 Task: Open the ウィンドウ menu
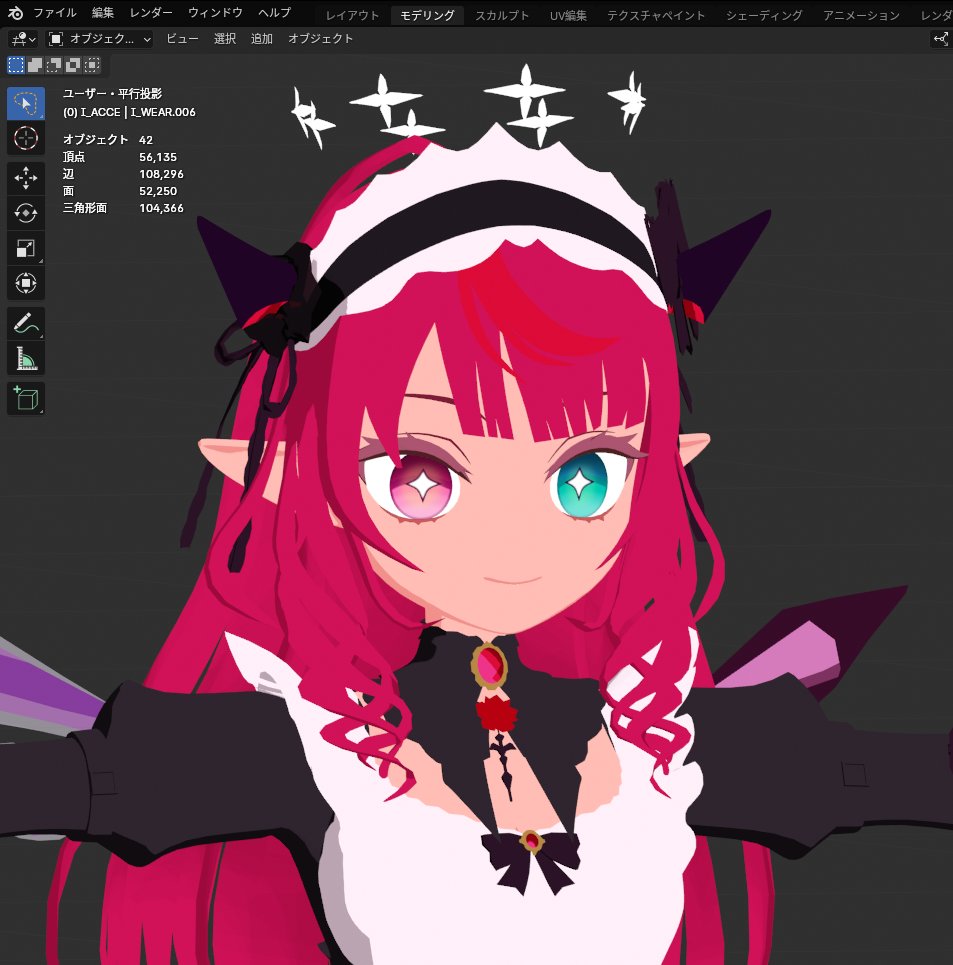tap(215, 12)
